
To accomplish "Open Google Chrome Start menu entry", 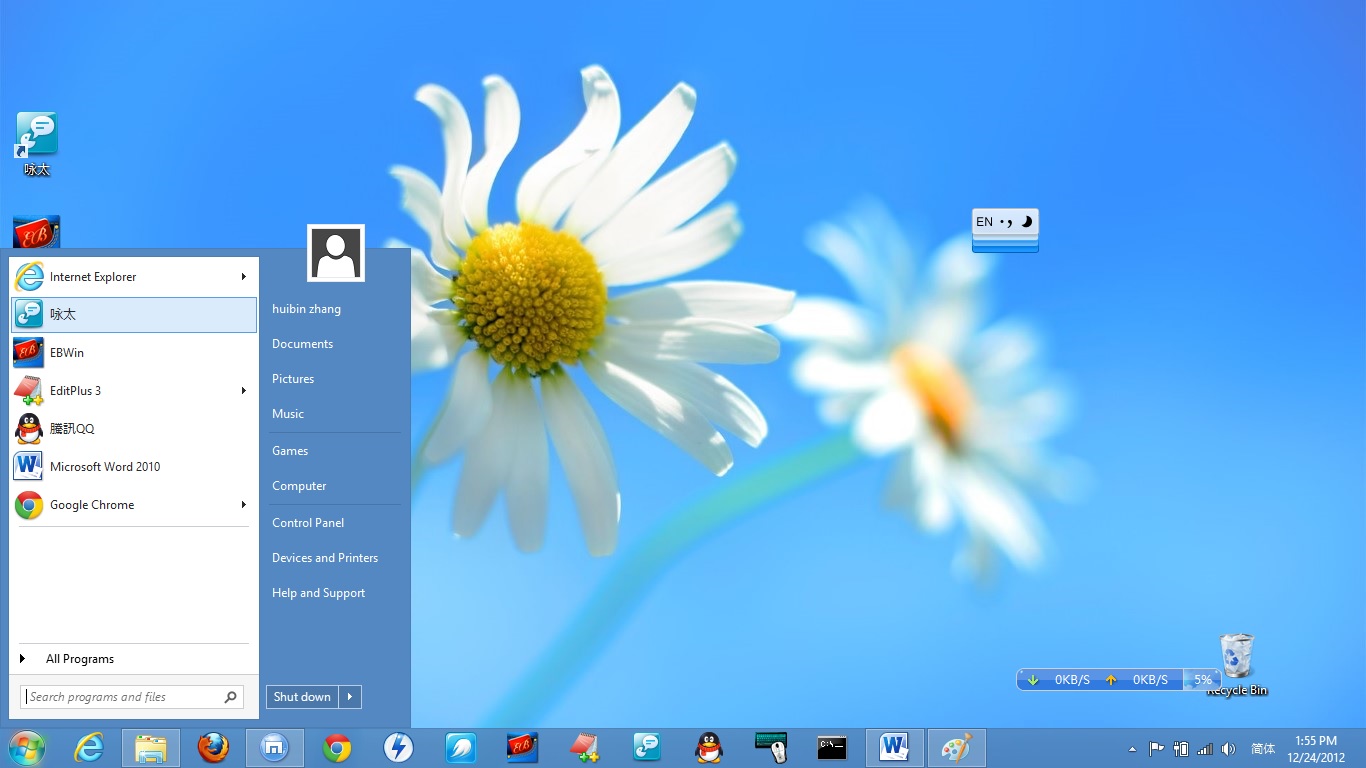I will (x=134, y=505).
